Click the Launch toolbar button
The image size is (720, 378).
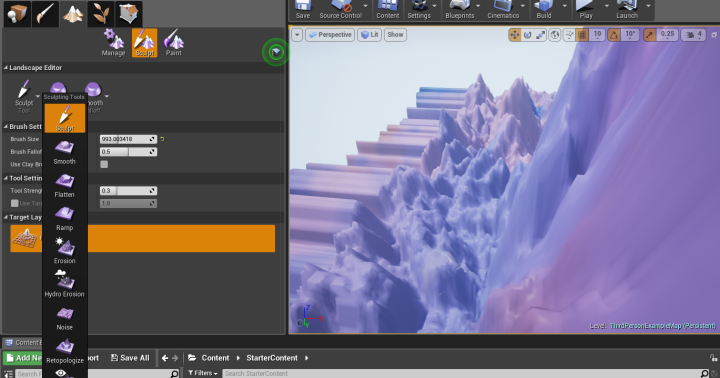[627, 10]
